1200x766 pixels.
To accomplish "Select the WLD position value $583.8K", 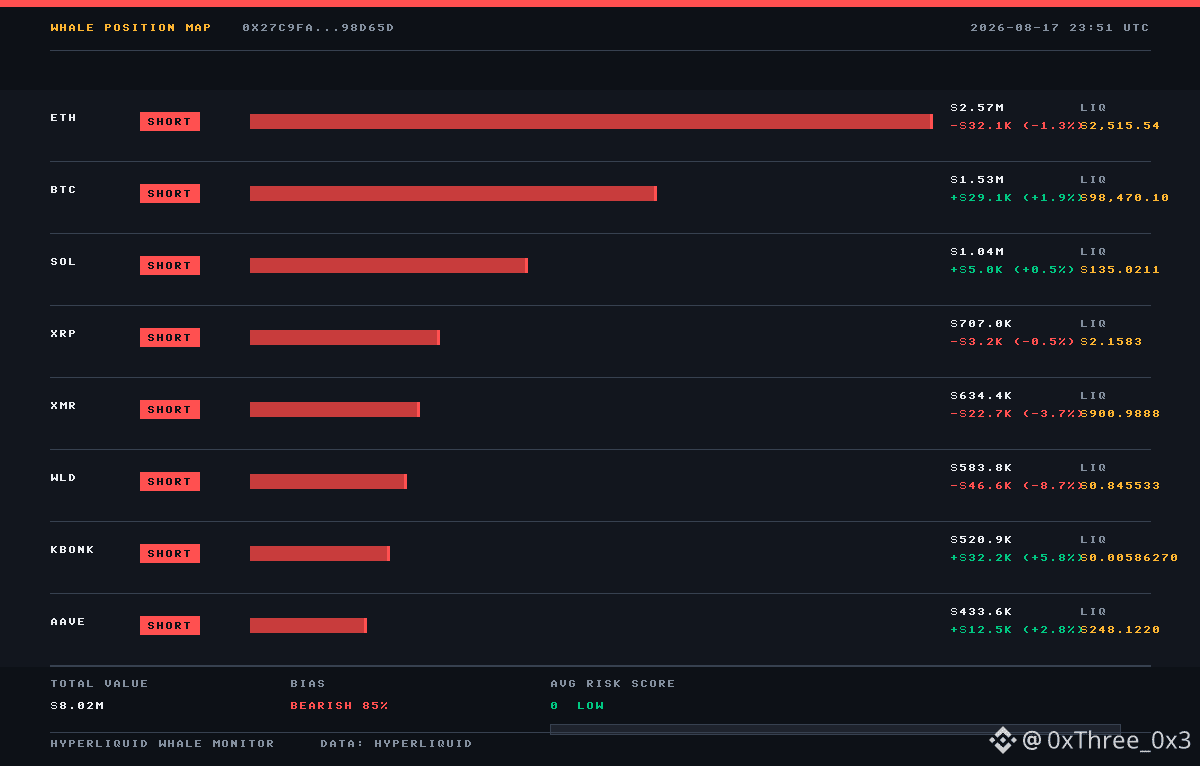I will [981, 468].
